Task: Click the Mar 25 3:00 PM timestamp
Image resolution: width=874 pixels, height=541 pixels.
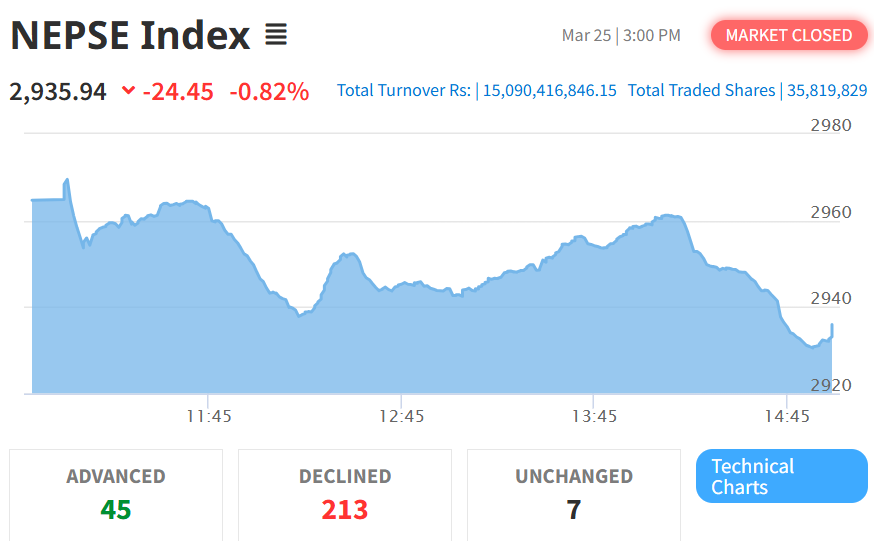Action: point(621,35)
